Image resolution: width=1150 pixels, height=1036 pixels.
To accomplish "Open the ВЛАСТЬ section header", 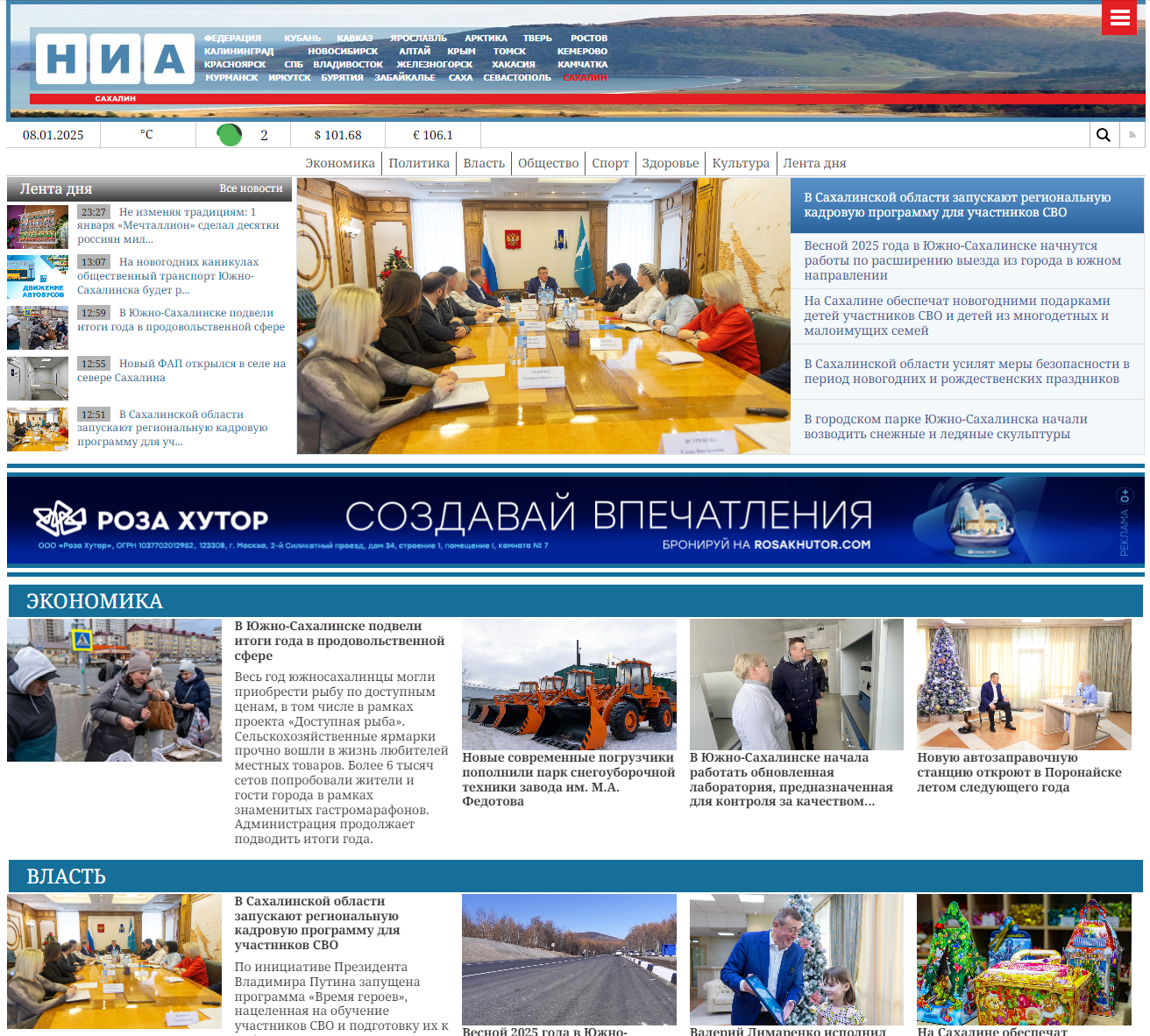I will click(66, 876).
